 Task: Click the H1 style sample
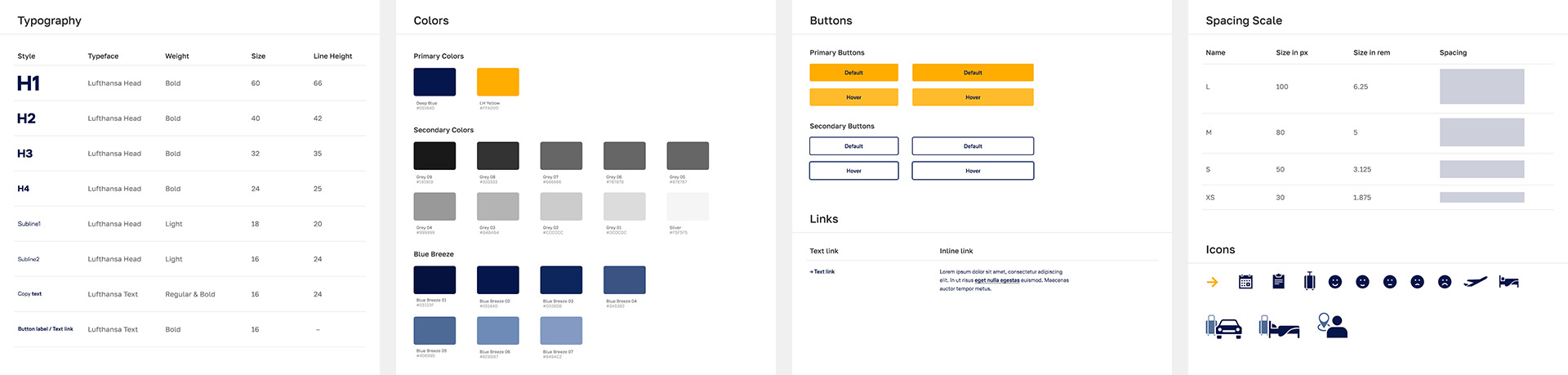pos(29,83)
